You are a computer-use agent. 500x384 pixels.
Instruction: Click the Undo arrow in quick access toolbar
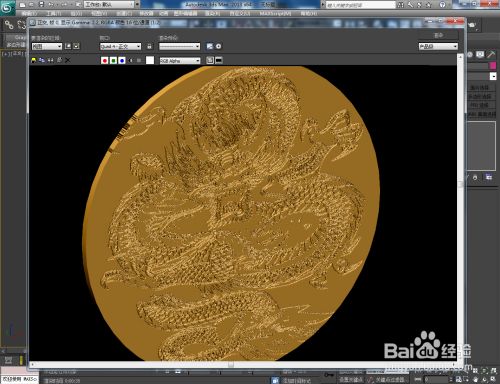click(x=51, y=4)
